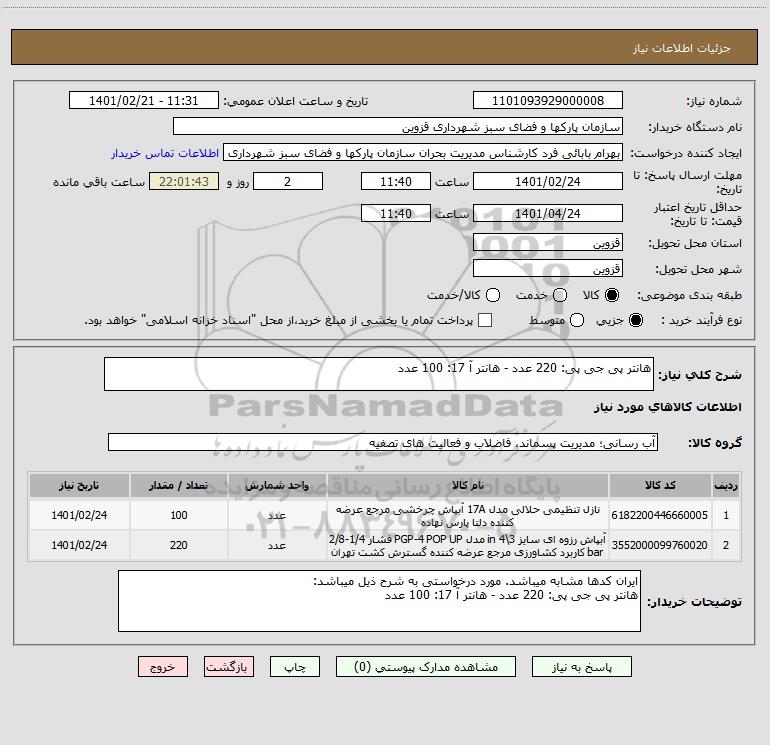
Task: Click the response deadline date 1401/02/24 field
Action: pos(548,181)
